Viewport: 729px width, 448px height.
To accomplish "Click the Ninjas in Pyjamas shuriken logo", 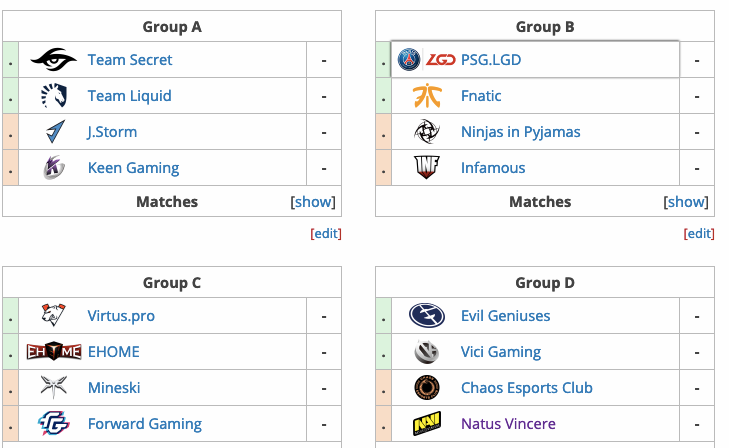I will click(x=427, y=132).
